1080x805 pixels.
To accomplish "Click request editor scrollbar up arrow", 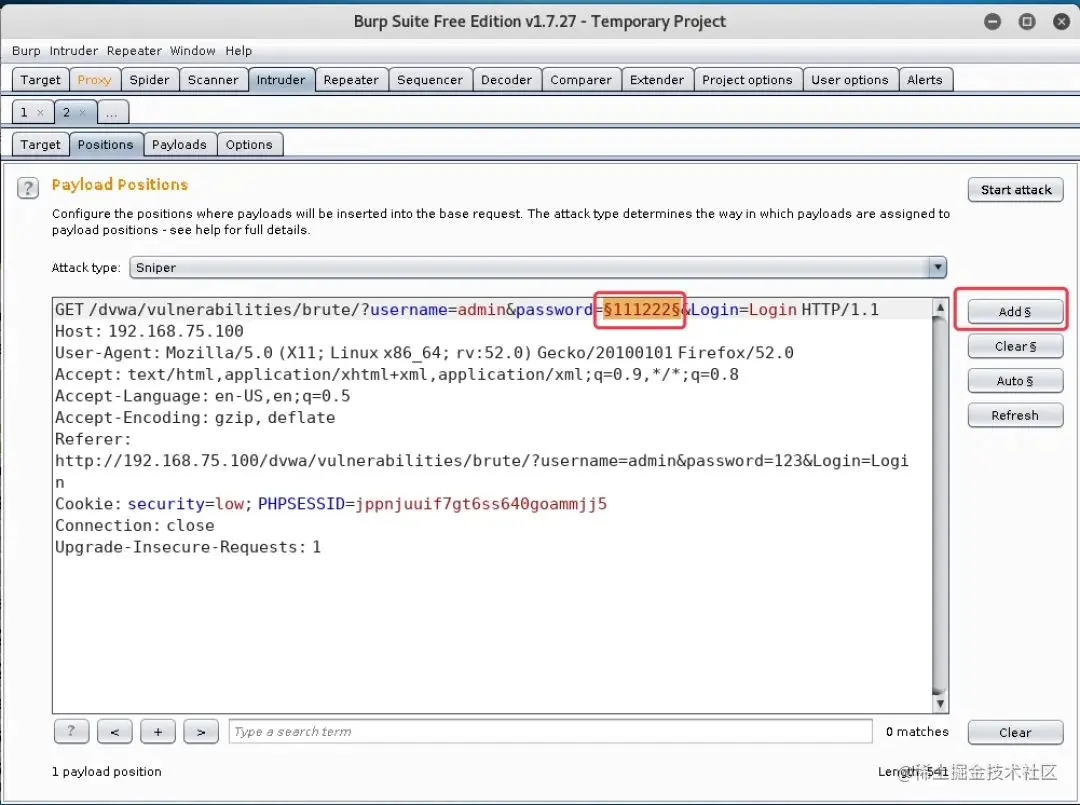I will point(939,308).
